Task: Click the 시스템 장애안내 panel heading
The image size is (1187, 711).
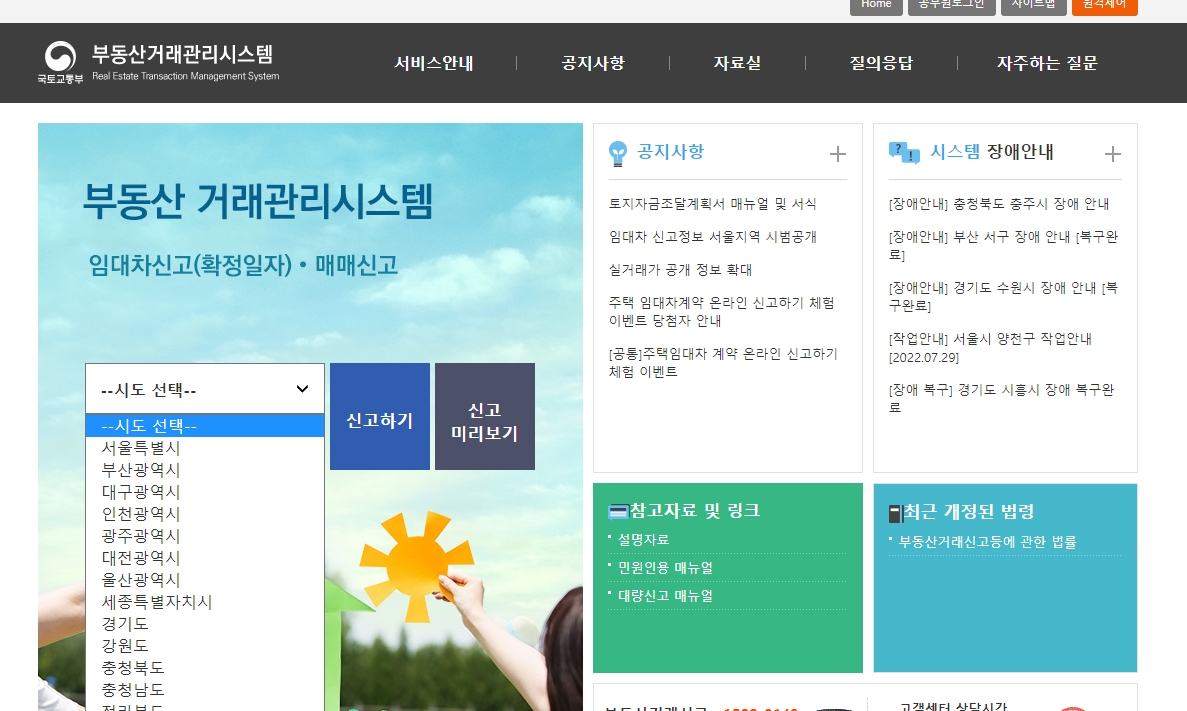Action: click(991, 151)
